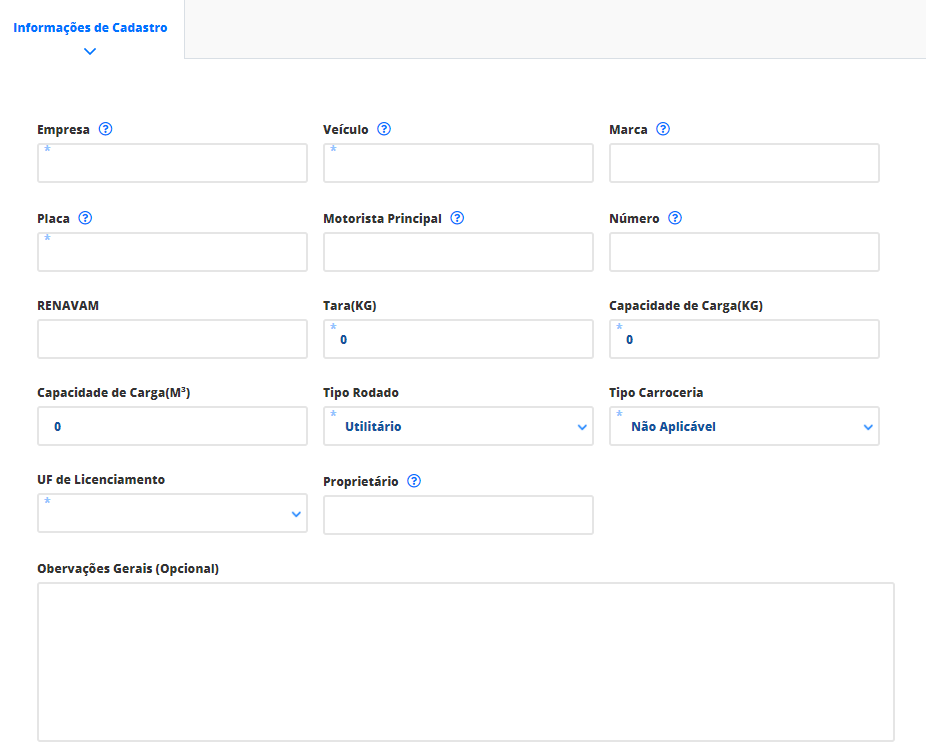The height and width of the screenshot is (752, 926).
Task: Select the Placa input box
Action: tap(172, 252)
